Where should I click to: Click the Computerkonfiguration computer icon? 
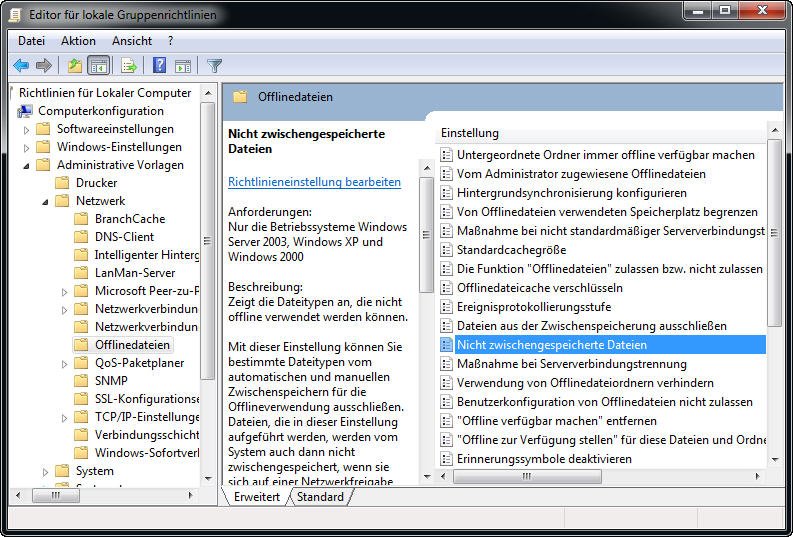(25, 111)
